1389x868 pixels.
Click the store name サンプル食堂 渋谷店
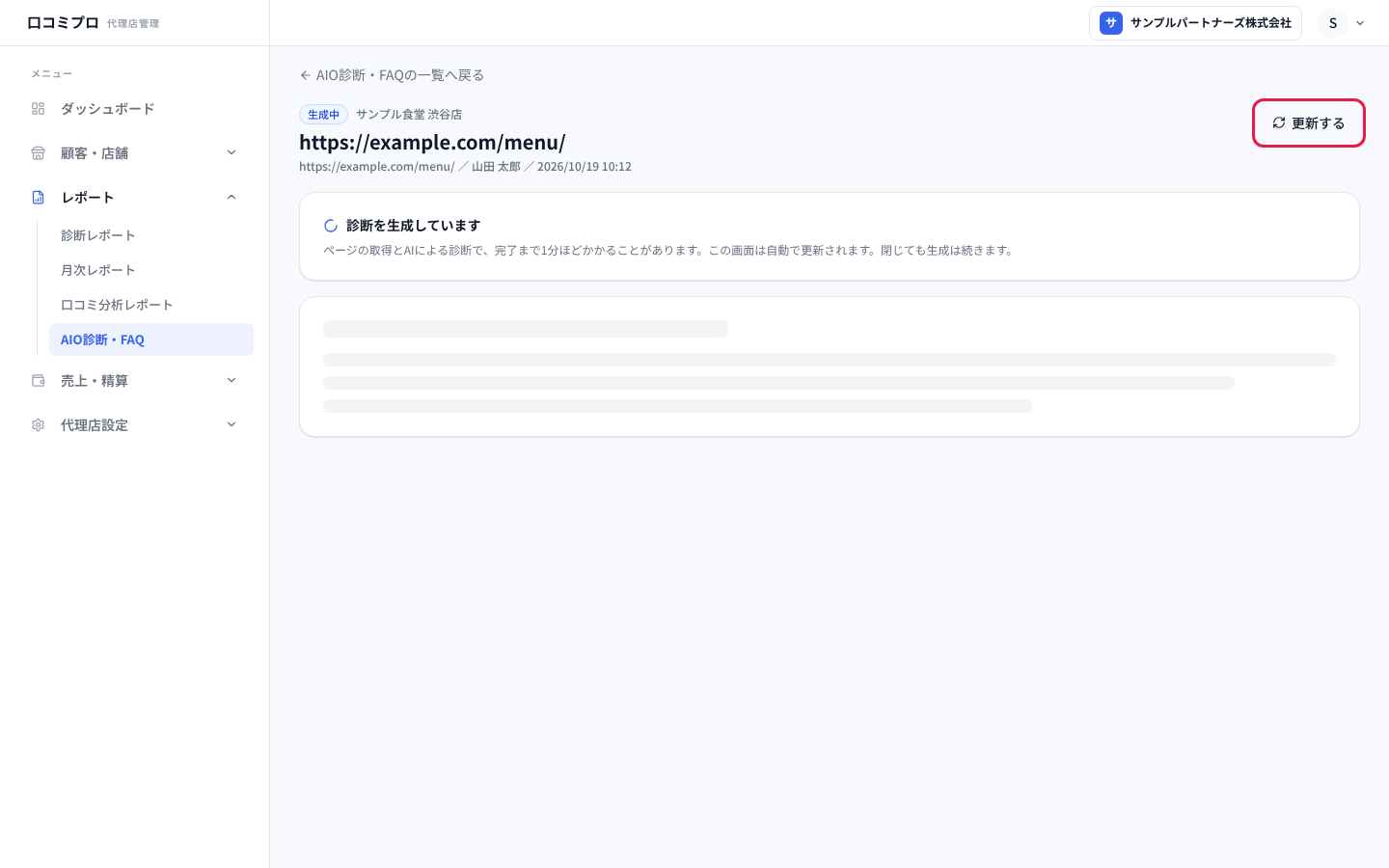(409, 115)
